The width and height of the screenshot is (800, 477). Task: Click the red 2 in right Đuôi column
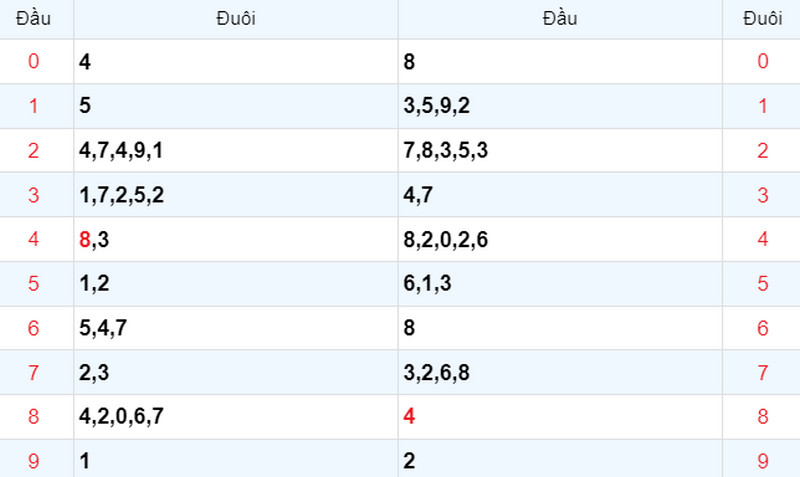click(762, 150)
